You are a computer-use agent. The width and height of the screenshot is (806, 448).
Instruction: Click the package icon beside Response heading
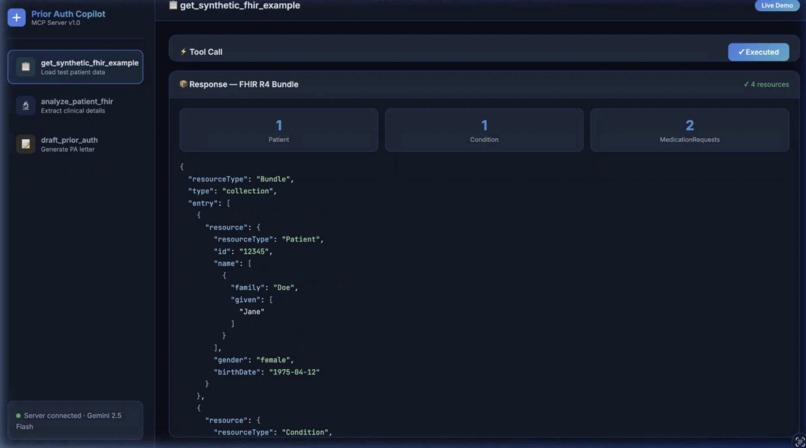tap(183, 84)
